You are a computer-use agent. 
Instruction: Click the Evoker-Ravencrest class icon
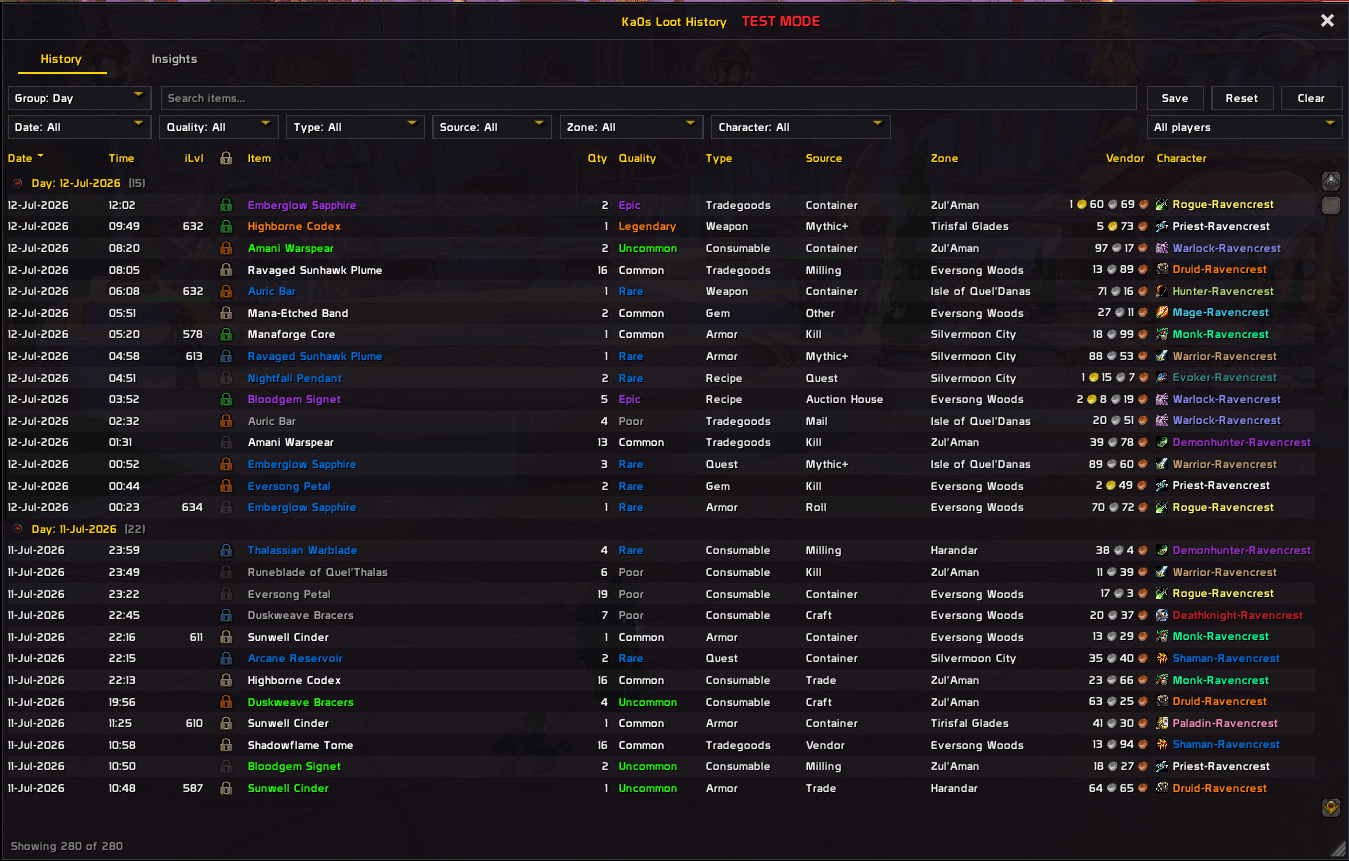tap(1162, 378)
